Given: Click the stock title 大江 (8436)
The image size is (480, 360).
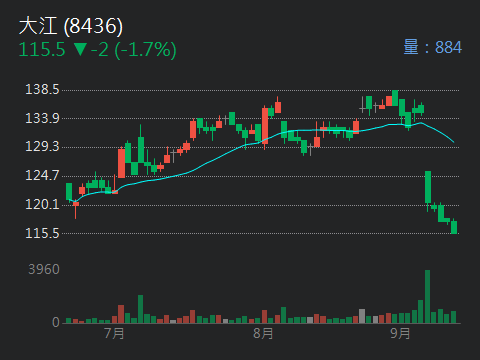Looking at the screenshot, I should [71, 26].
